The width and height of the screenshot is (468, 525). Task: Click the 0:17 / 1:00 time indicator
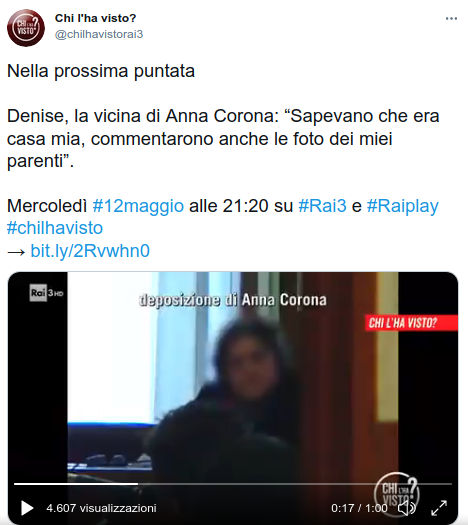359,508
